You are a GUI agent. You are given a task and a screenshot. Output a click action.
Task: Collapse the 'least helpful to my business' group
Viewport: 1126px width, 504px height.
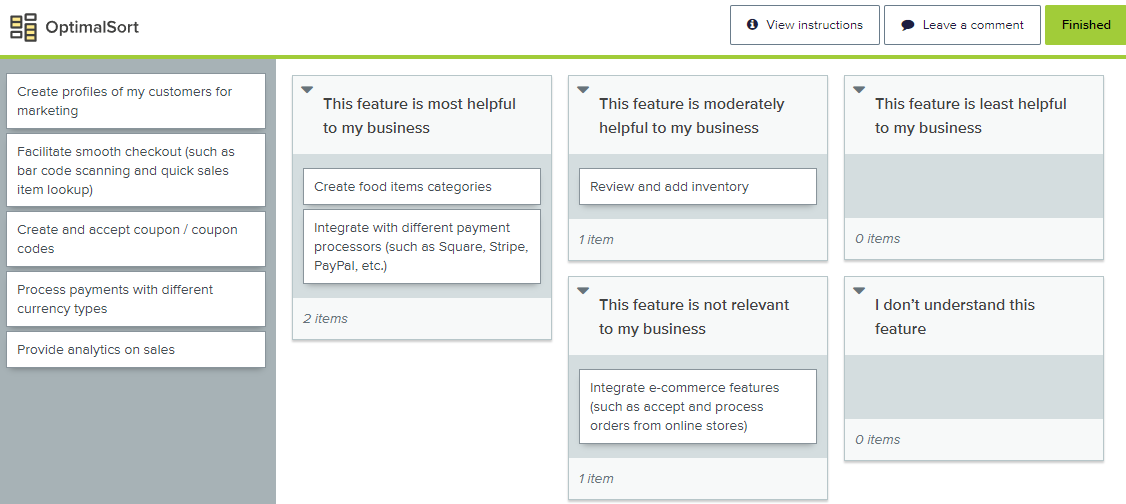click(859, 90)
